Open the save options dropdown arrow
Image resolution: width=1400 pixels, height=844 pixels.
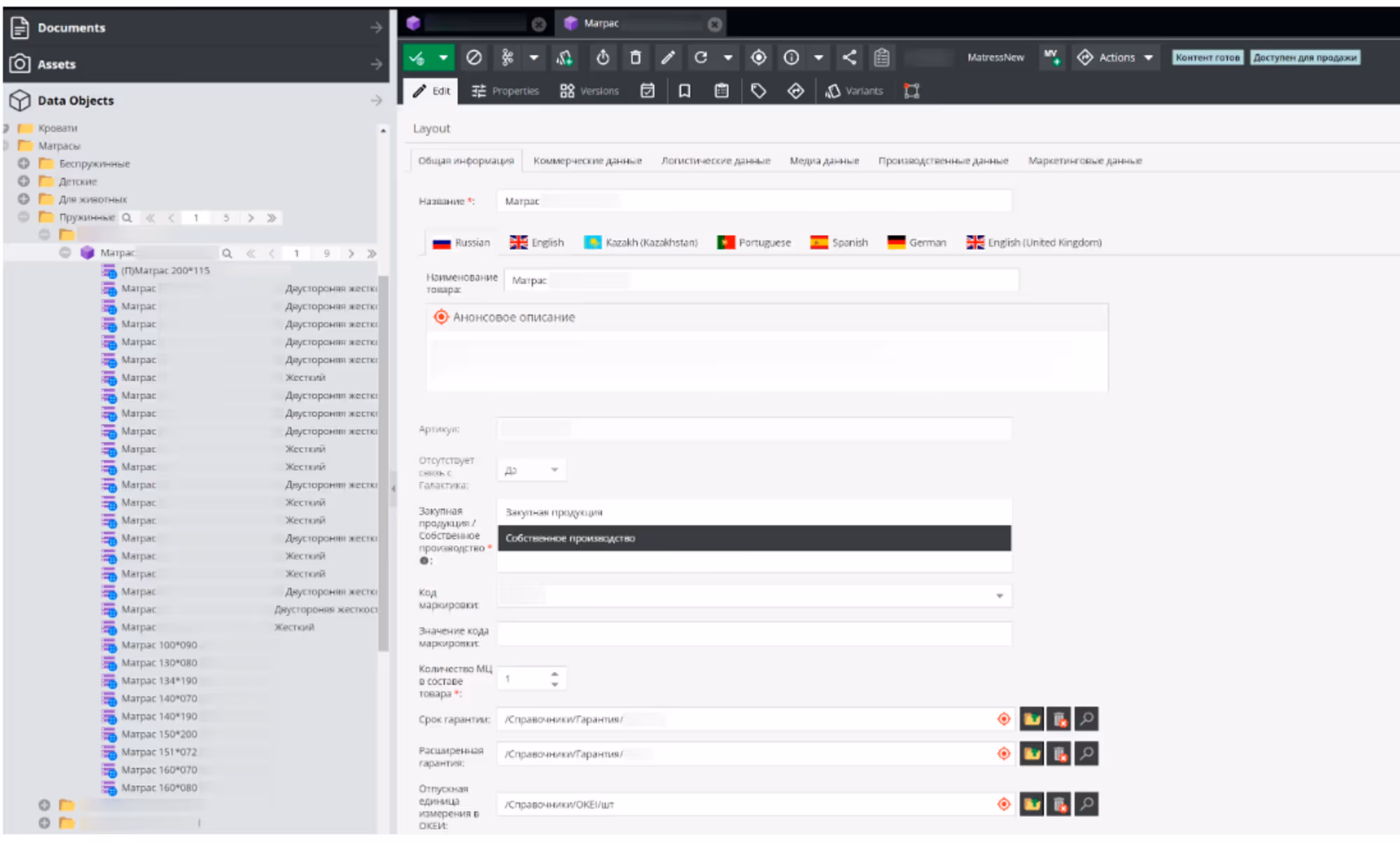pyautogui.click(x=443, y=57)
